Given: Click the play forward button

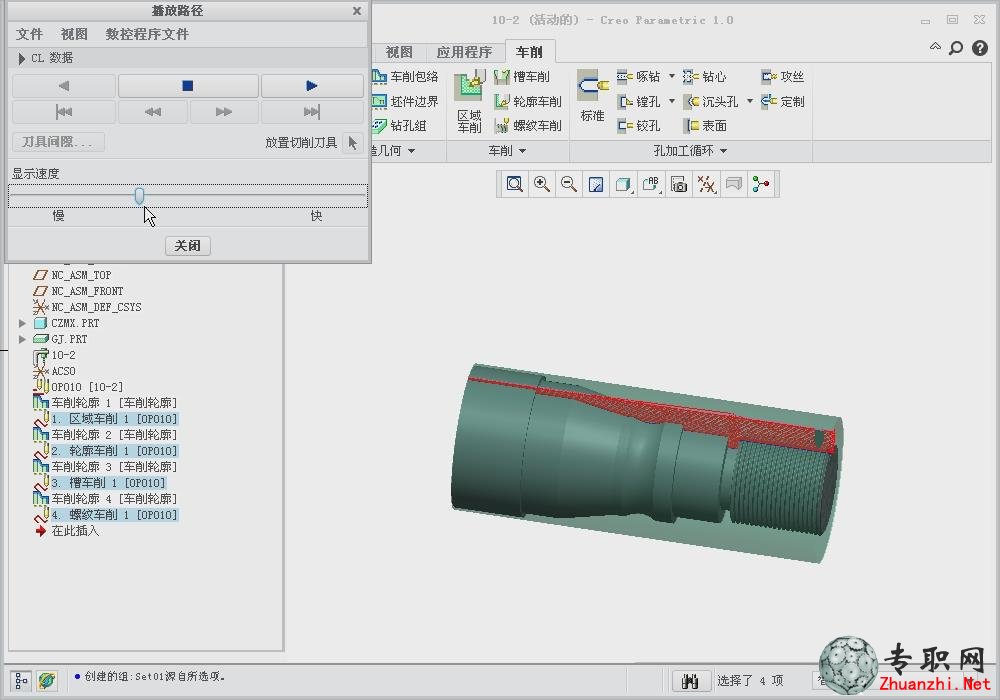Looking at the screenshot, I should (x=312, y=85).
